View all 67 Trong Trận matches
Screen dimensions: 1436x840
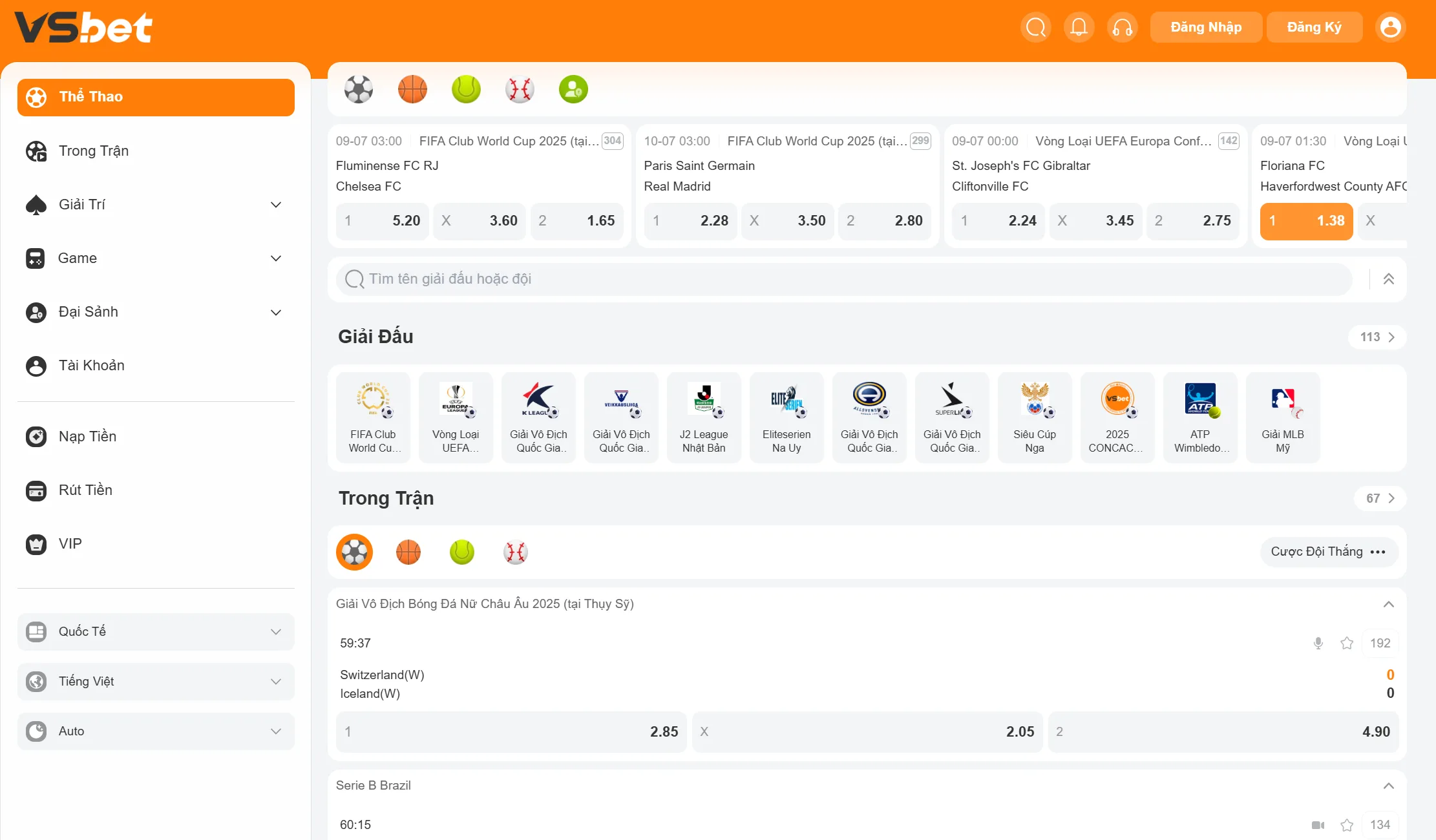pyautogui.click(x=1380, y=498)
